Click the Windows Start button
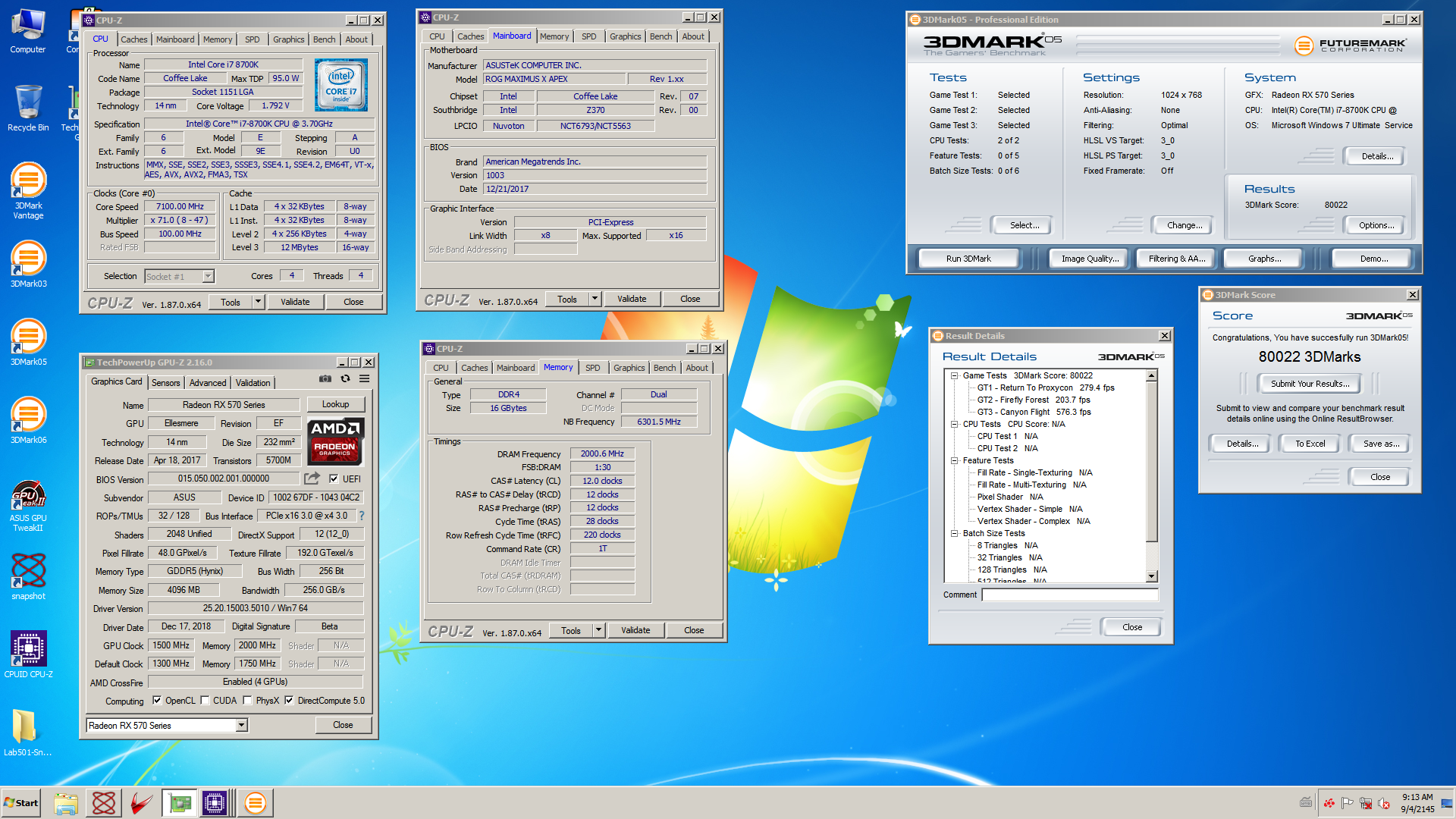 20,803
